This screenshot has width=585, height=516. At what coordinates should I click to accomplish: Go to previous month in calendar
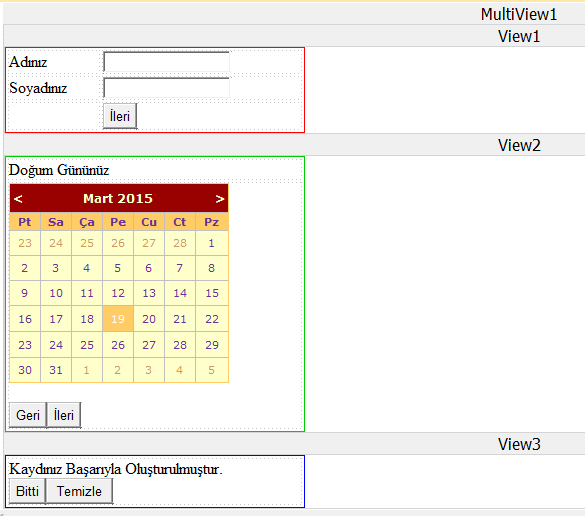(18, 199)
